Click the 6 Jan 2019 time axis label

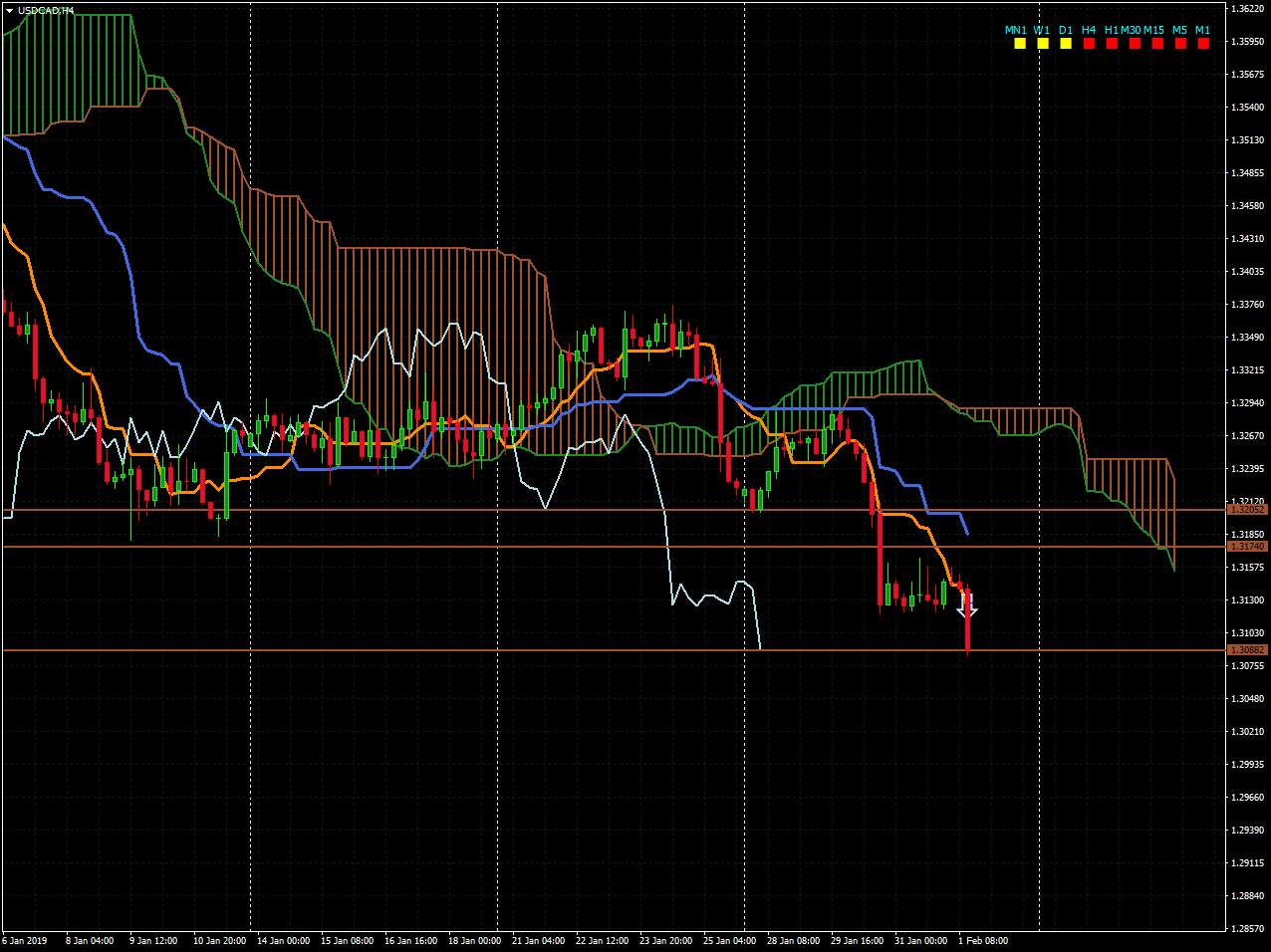click(x=25, y=941)
